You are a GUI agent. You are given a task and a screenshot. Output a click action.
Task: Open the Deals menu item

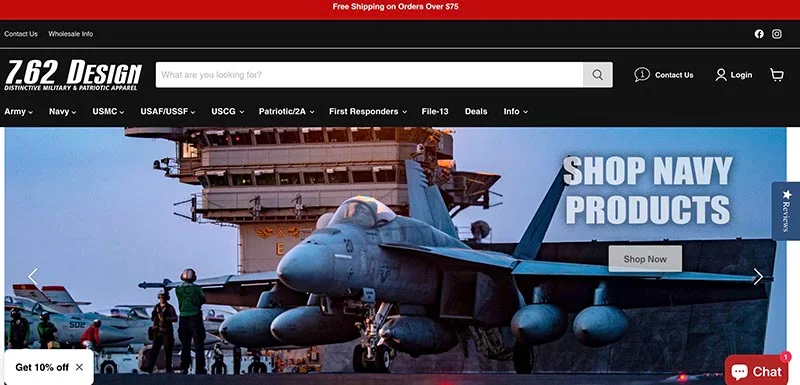(x=476, y=111)
